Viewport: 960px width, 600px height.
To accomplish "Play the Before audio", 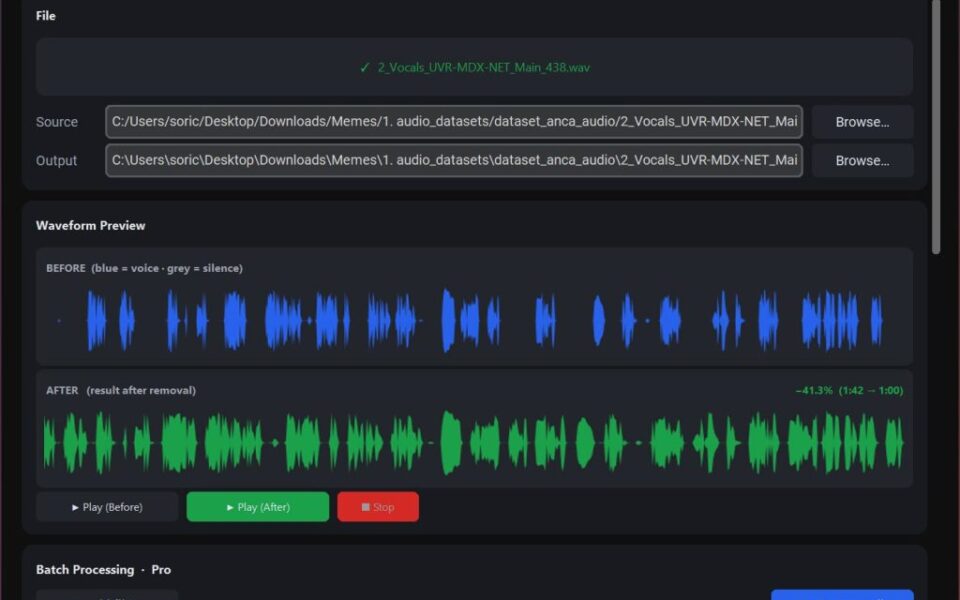I will click(x=107, y=507).
